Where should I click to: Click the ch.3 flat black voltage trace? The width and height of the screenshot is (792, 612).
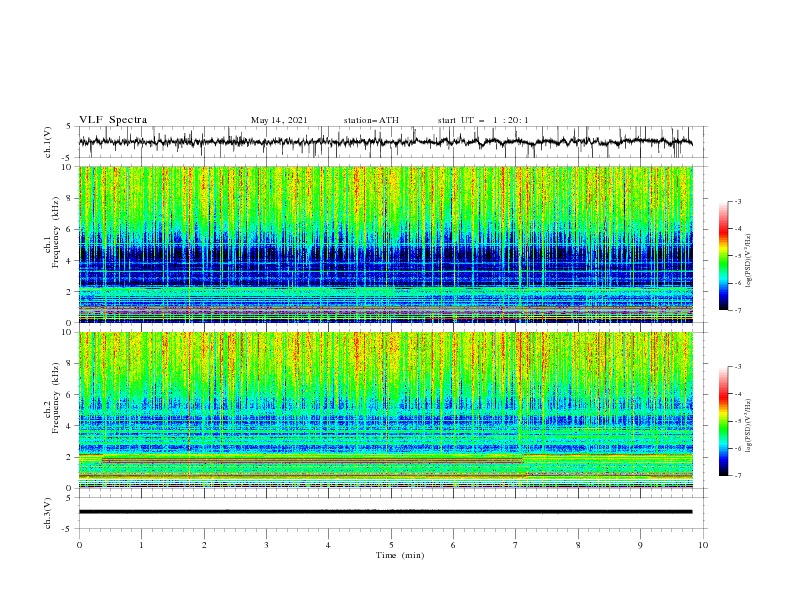coord(385,512)
